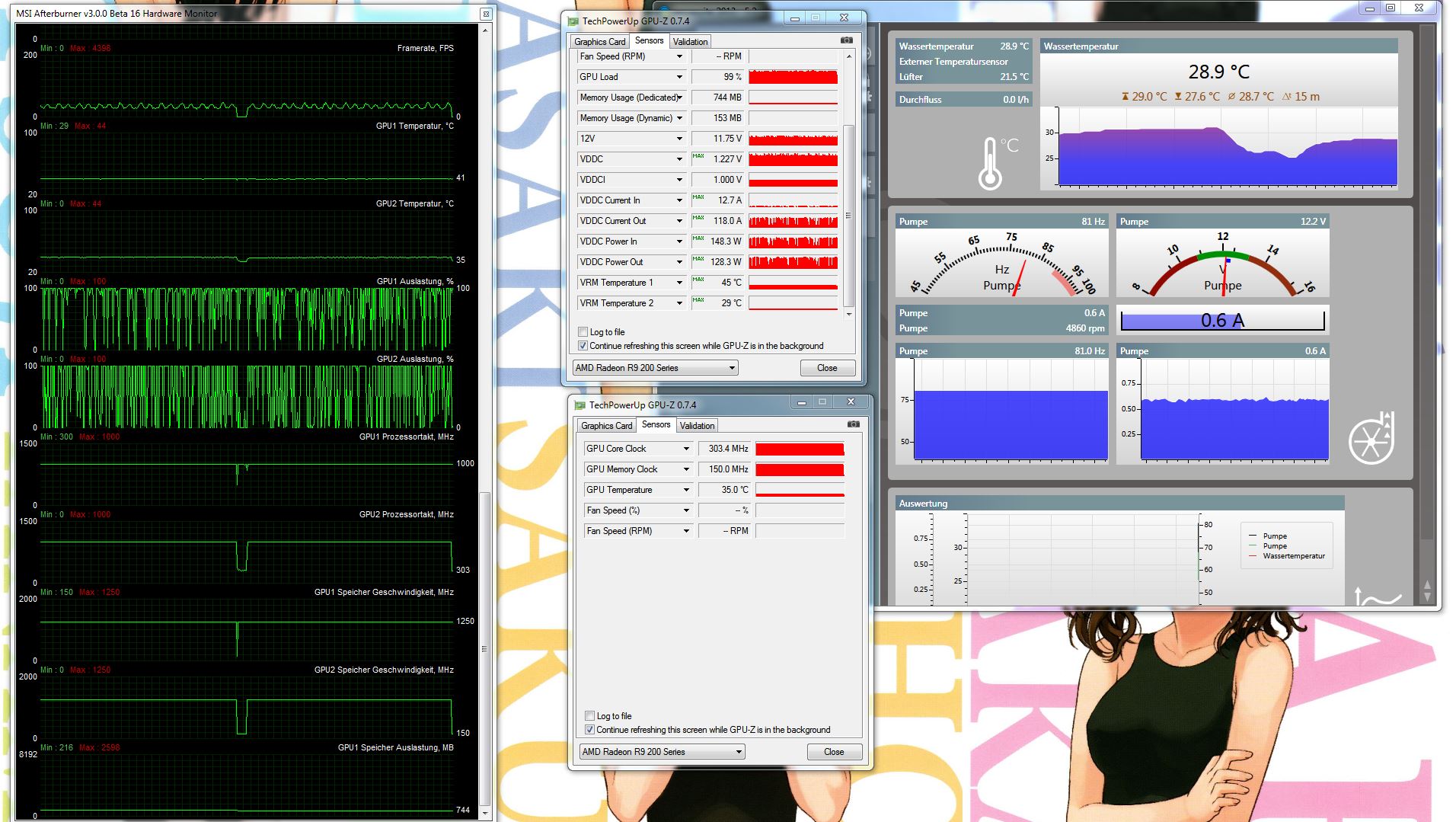Open the VDDC Current Out dropdown
Image resolution: width=1456 pixels, height=822 pixels.
pos(679,221)
